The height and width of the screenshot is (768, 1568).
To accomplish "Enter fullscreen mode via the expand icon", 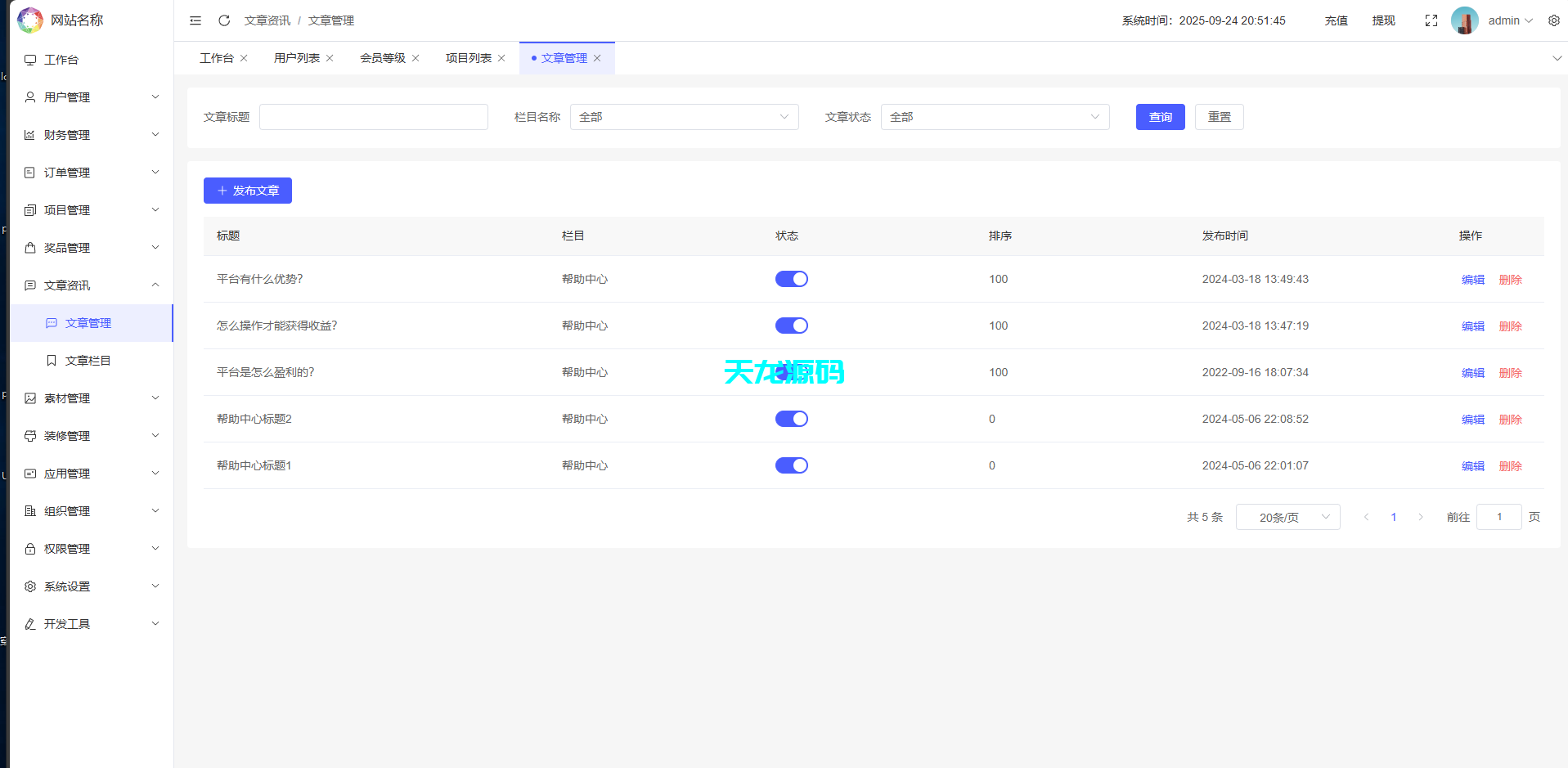I will click(1431, 20).
